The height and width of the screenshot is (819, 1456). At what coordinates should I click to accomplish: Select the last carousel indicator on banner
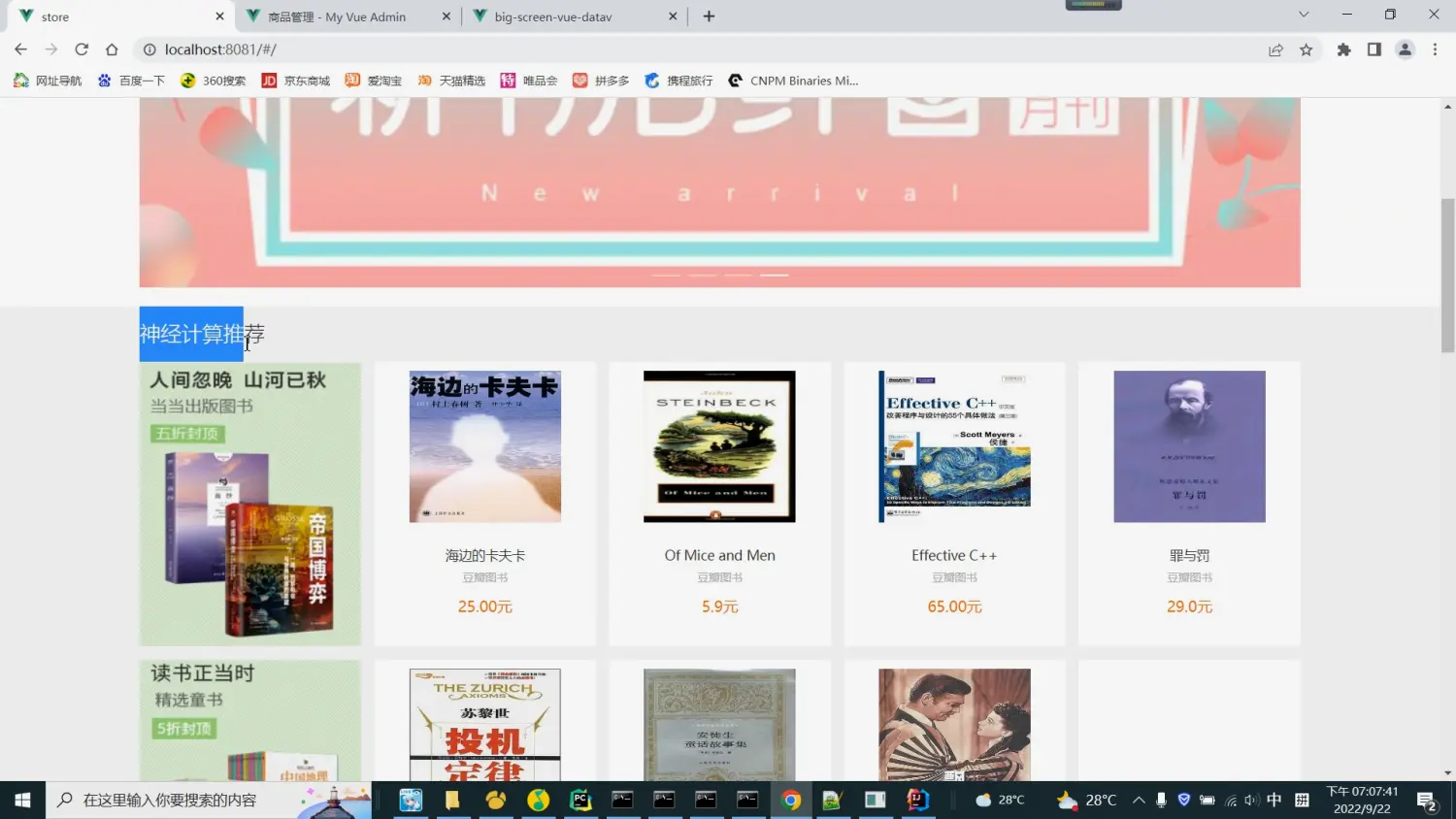click(774, 276)
